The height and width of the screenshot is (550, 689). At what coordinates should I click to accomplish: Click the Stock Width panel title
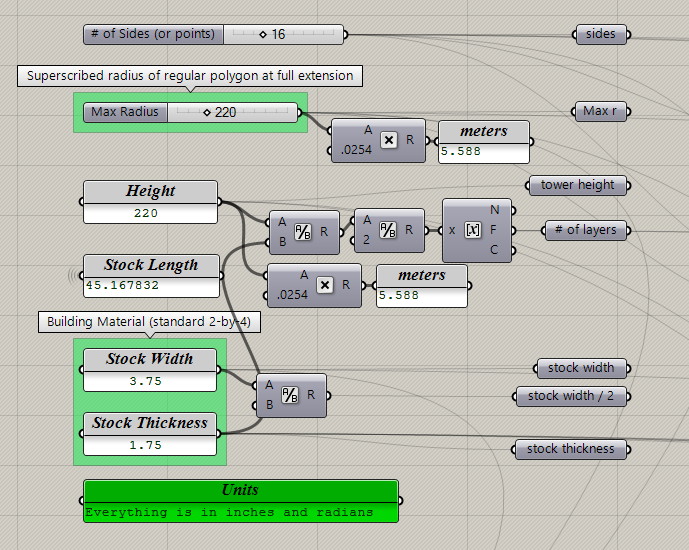[149, 359]
